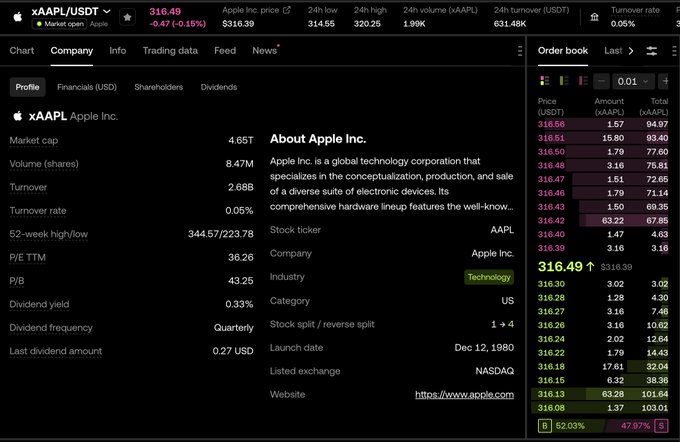
Task: Select ask price 316.51 in order book
Action: pyautogui.click(x=551, y=138)
